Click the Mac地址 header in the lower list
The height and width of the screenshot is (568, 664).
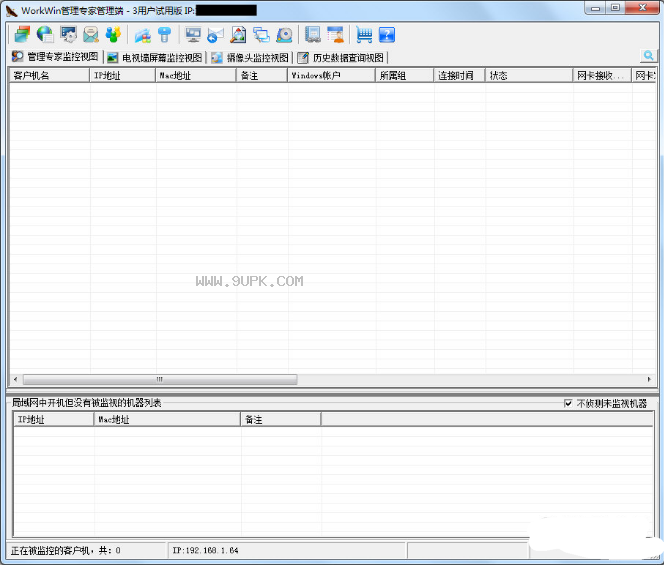[x=167, y=420]
